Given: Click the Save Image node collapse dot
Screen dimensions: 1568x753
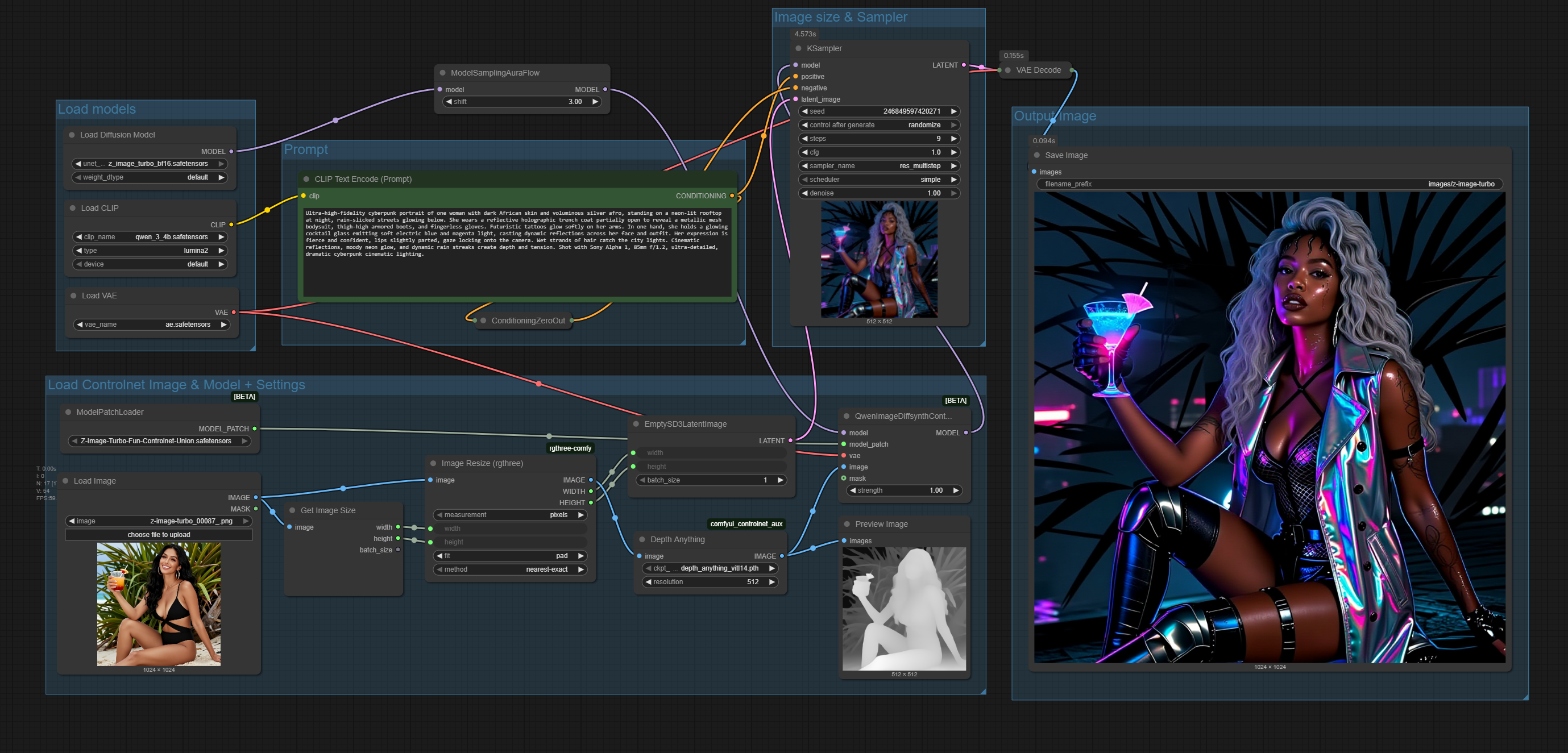Looking at the screenshot, I should tap(1036, 155).
